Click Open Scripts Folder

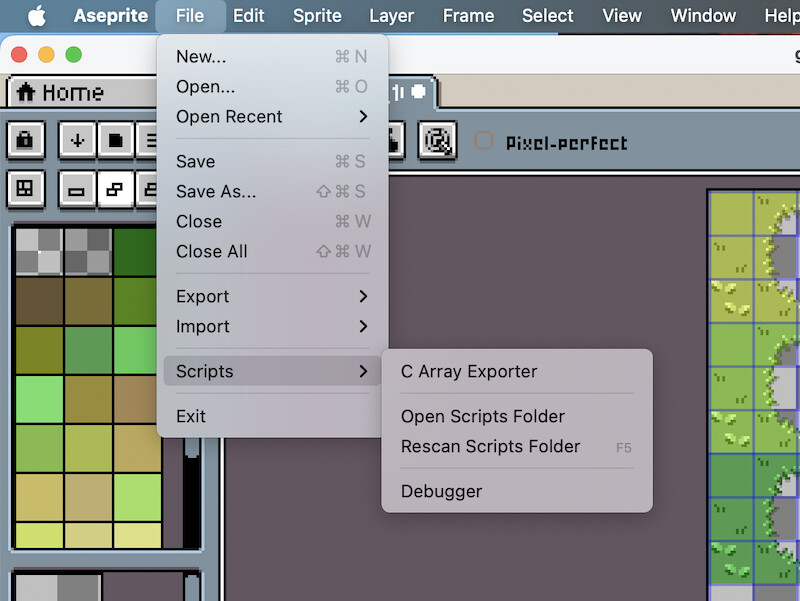(483, 417)
